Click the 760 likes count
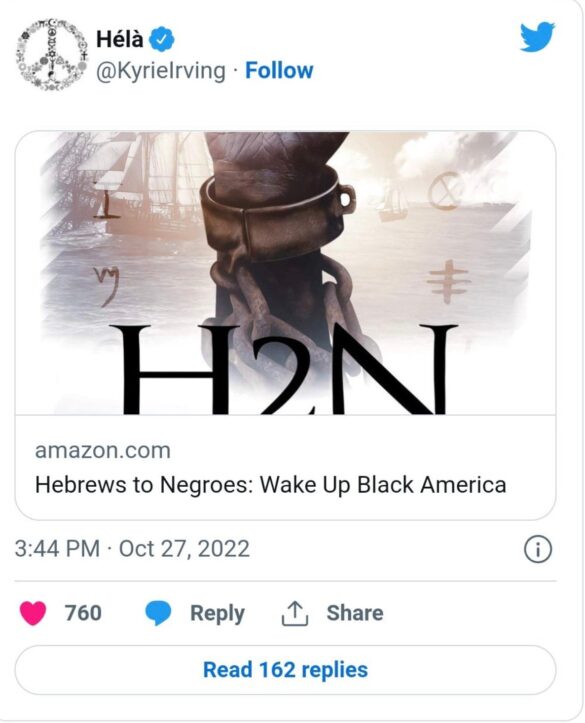 click(x=83, y=613)
